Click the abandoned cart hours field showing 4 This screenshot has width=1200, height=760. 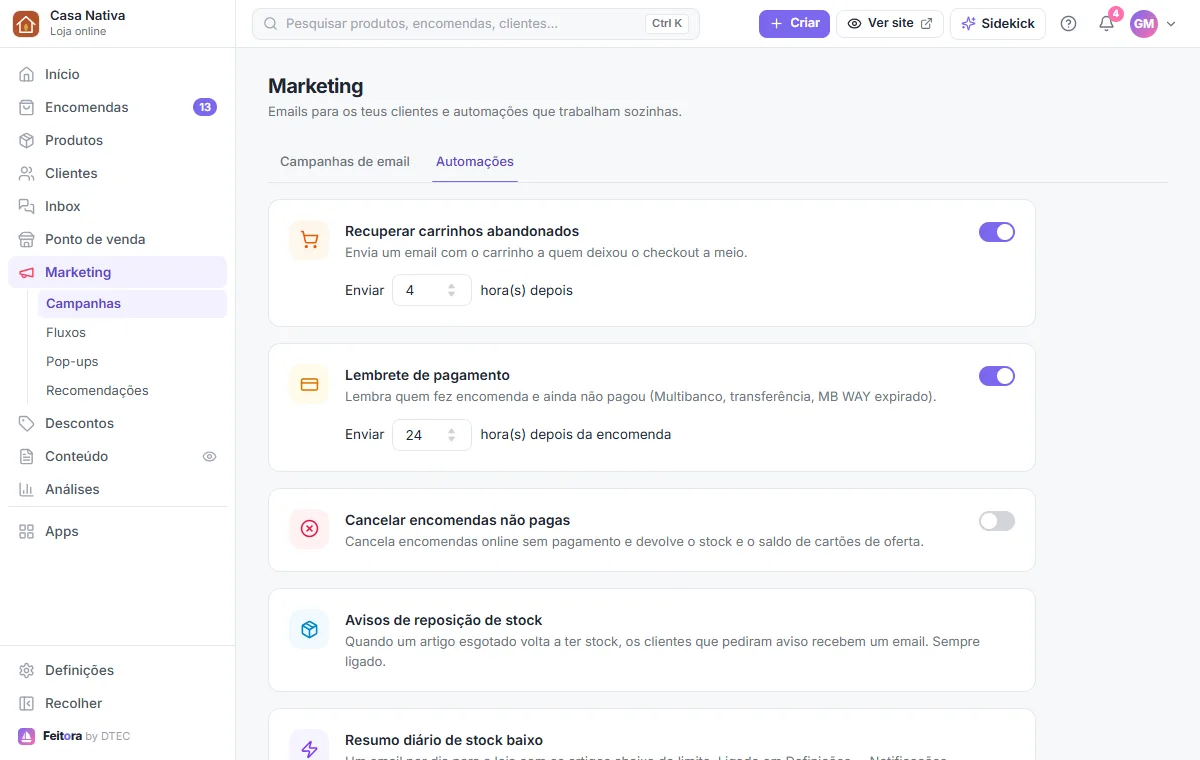(x=432, y=290)
